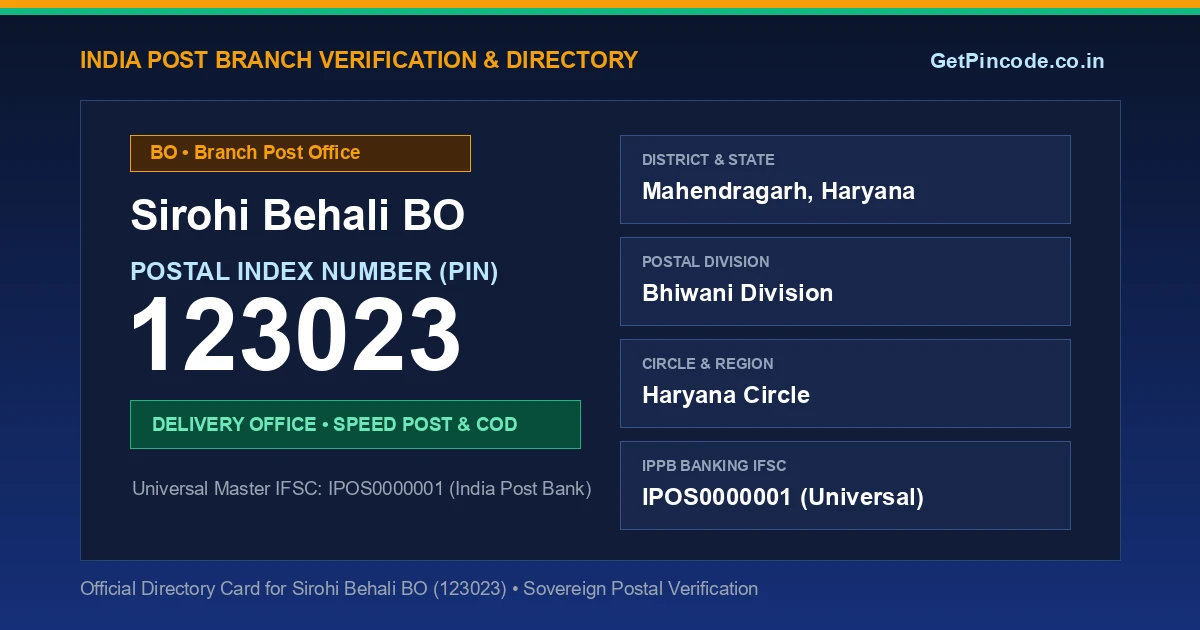Click the Mahendragarh, Haryana value
This screenshot has width=1200, height=630.
click(x=778, y=191)
